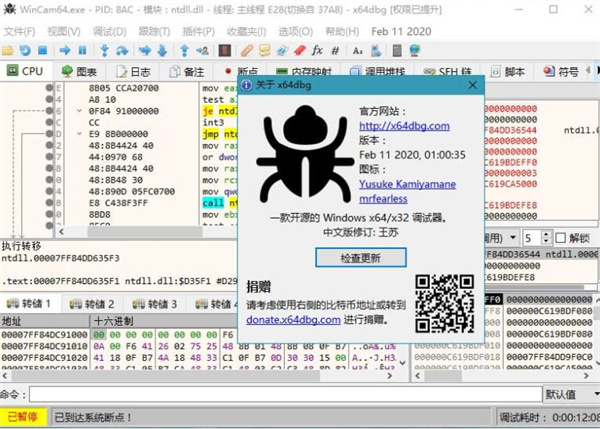Open the 插件(P) menu
This screenshot has height=429, width=600.
pyautogui.click(x=198, y=31)
